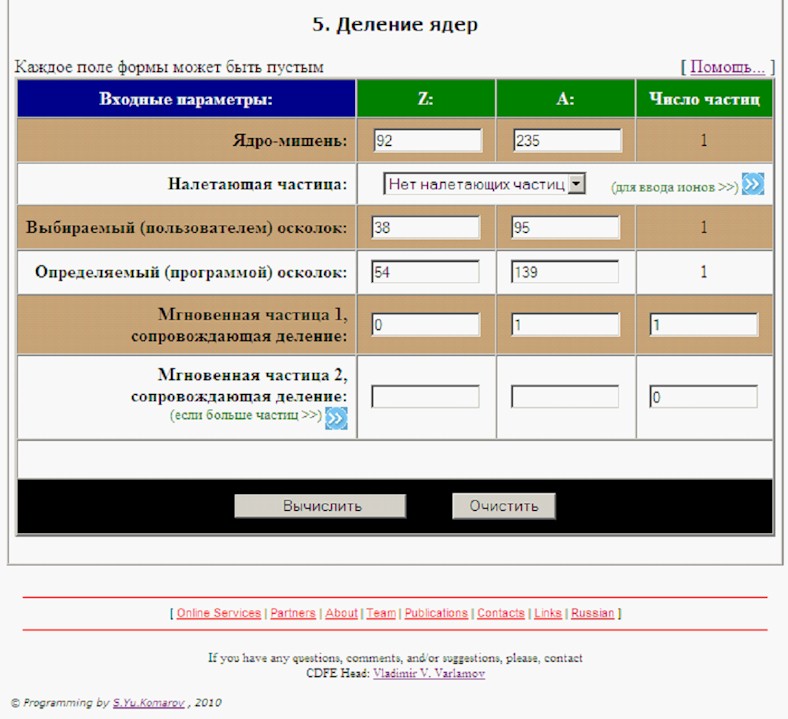788x719 pixels.
Task: Click the Vladimir V. Varlamov contact link
Action: click(x=429, y=673)
